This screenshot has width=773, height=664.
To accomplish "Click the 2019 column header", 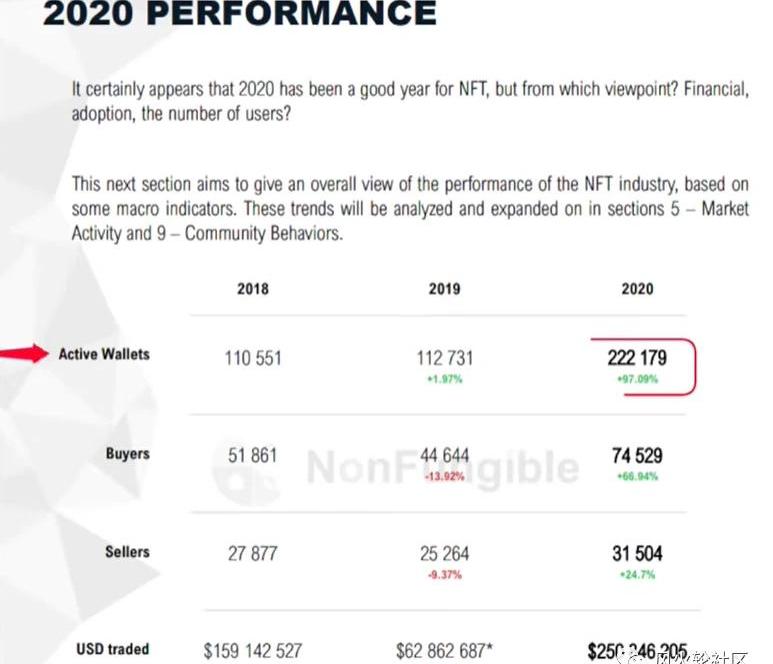I will pos(445,289).
